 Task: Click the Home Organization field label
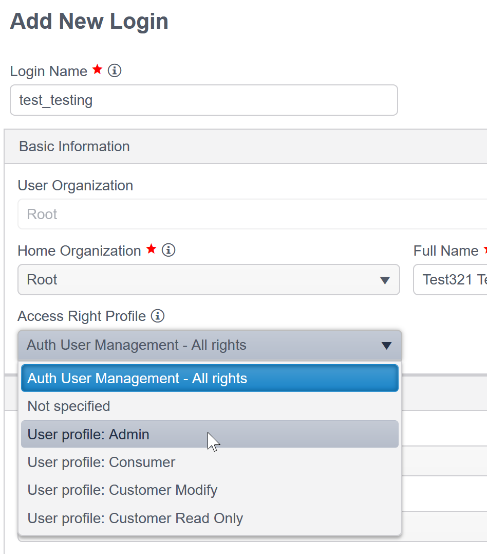[79, 251]
